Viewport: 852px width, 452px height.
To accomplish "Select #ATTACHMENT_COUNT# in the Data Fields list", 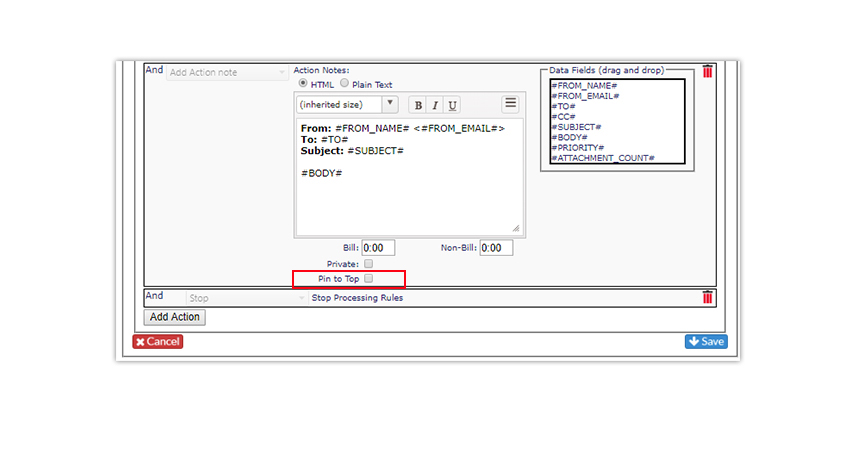I will [603, 158].
